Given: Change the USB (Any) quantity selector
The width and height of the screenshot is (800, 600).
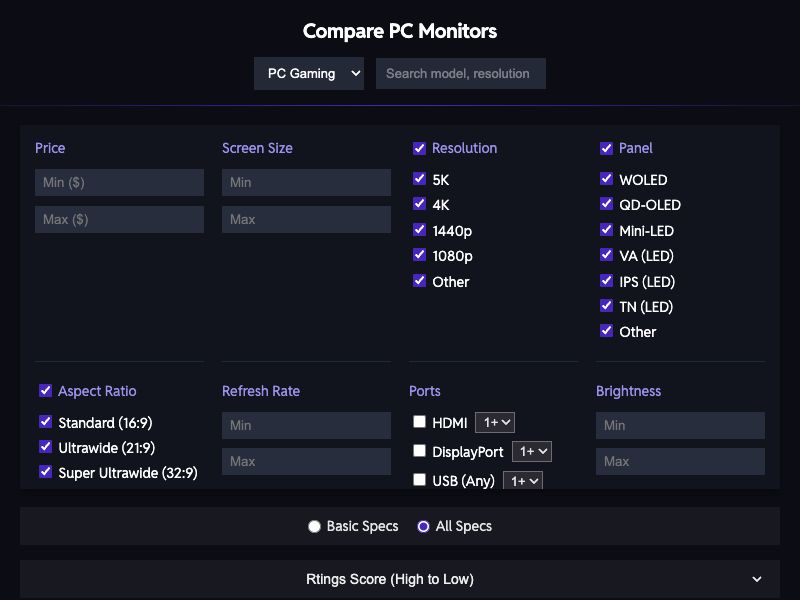Looking at the screenshot, I should click(521, 481).
